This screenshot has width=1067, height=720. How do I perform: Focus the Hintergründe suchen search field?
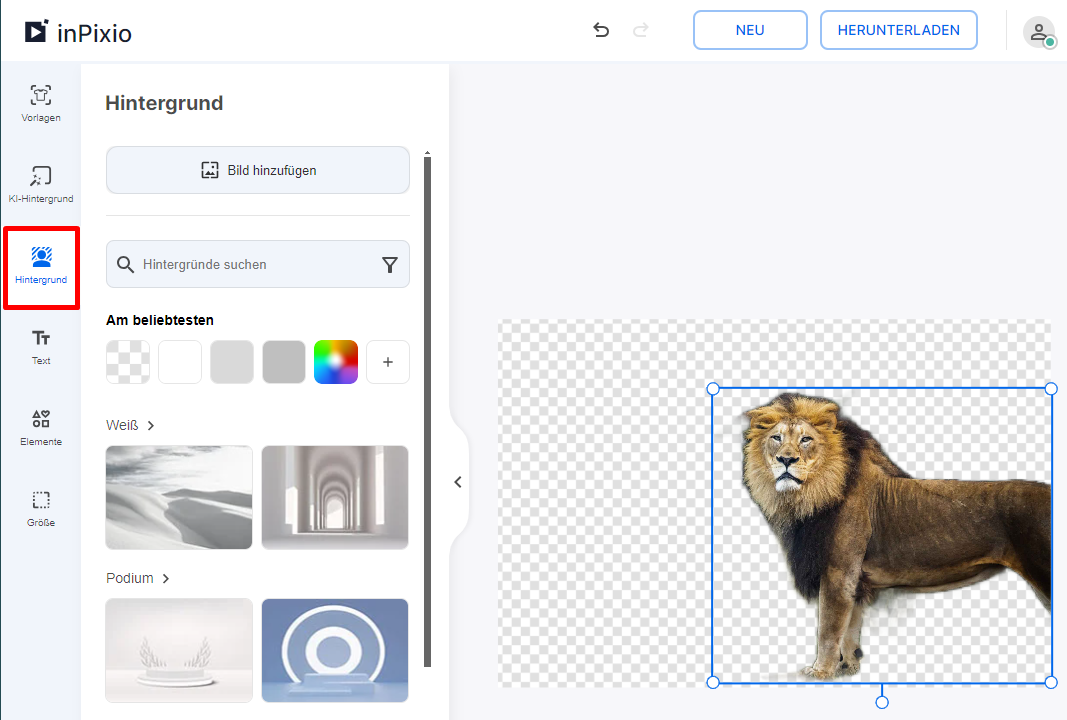[x=258, y=264]
